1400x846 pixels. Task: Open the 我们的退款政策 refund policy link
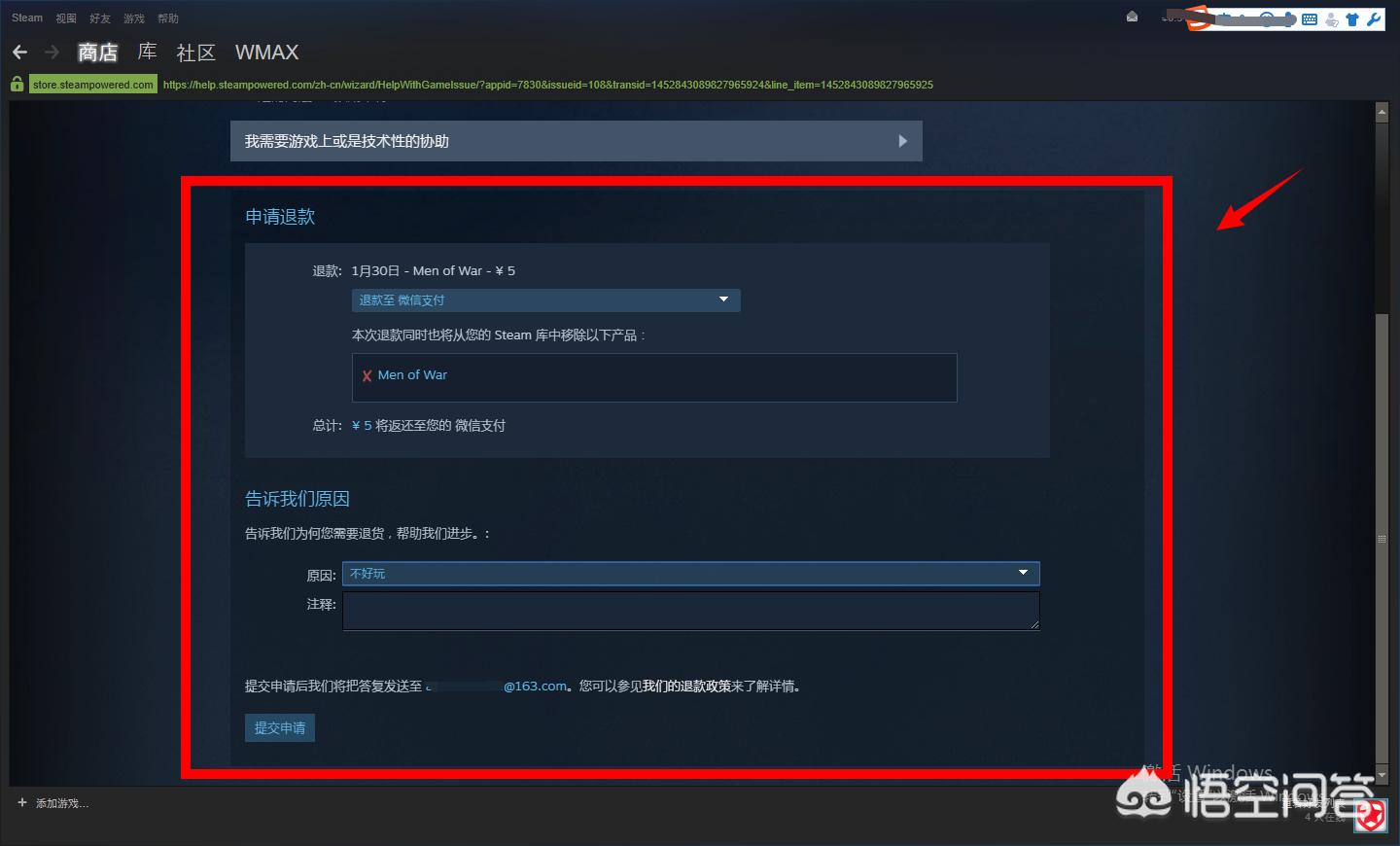coord(686,686)
